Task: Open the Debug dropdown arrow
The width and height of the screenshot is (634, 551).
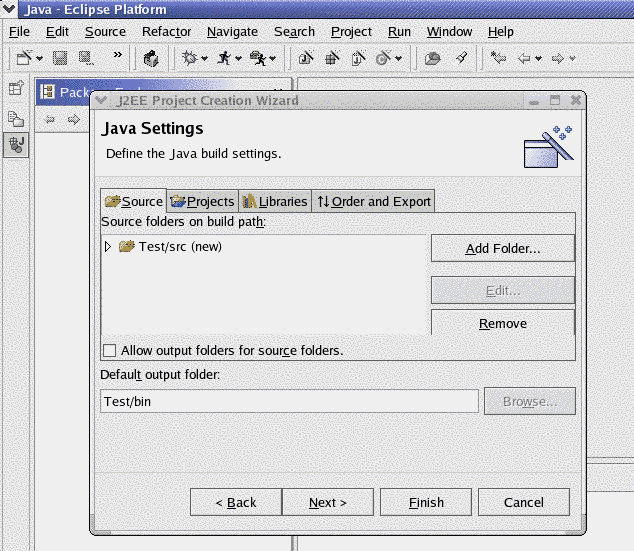Action: [203, 59]
